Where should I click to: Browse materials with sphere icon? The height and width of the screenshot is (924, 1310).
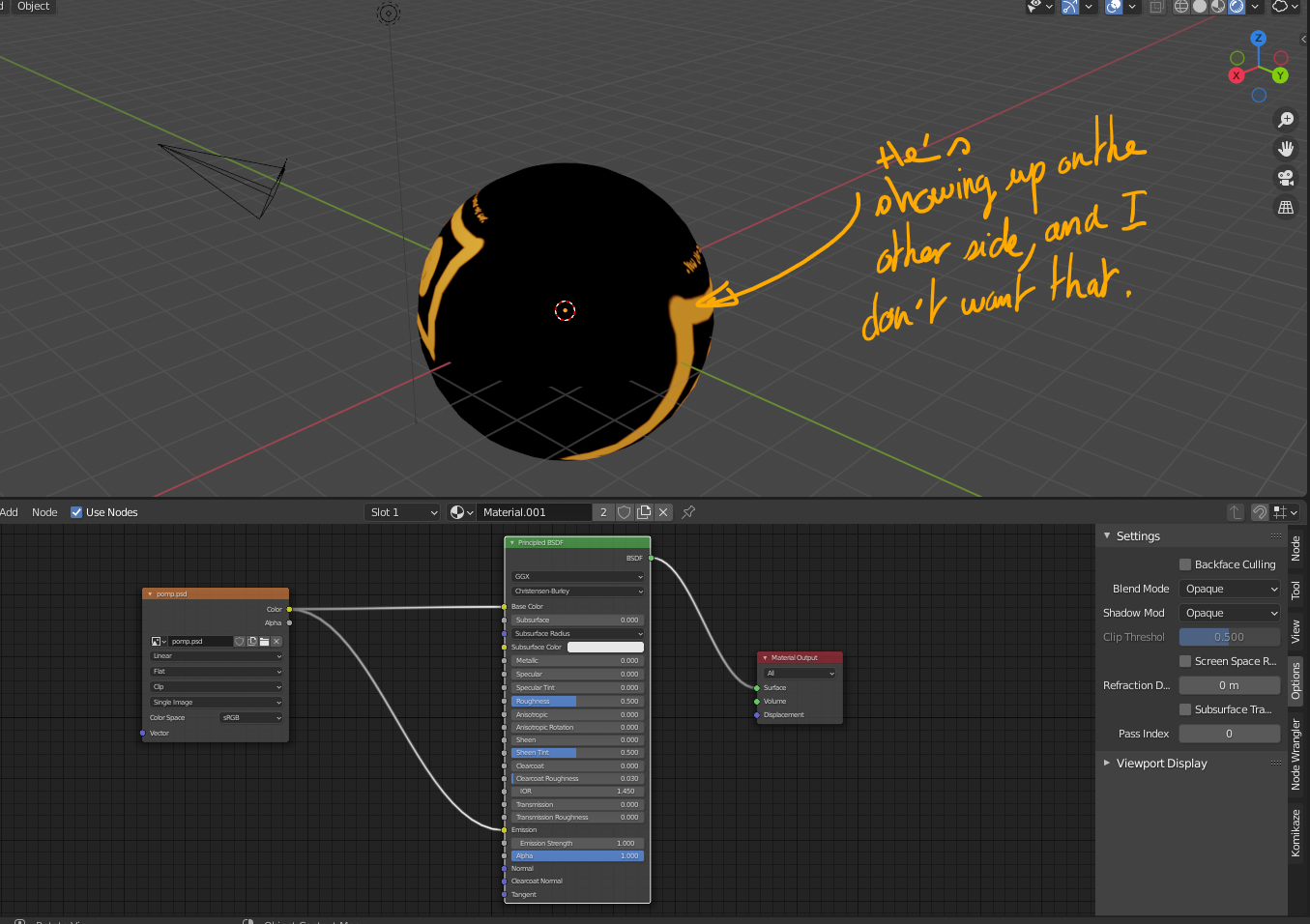click(461, 512)
